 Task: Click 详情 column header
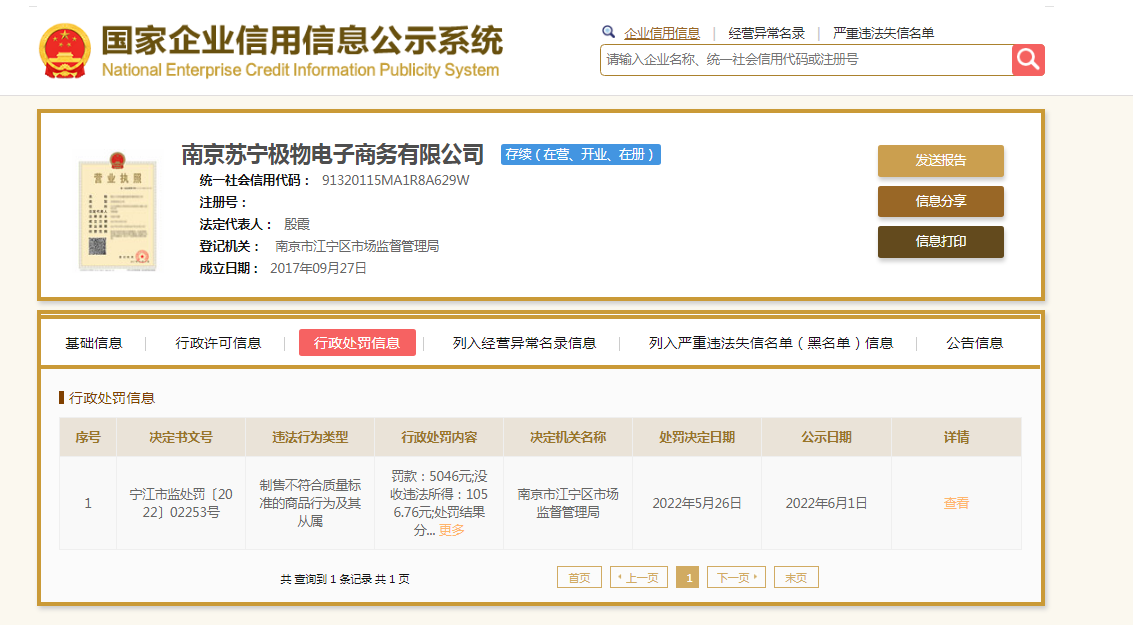(957, 437)
